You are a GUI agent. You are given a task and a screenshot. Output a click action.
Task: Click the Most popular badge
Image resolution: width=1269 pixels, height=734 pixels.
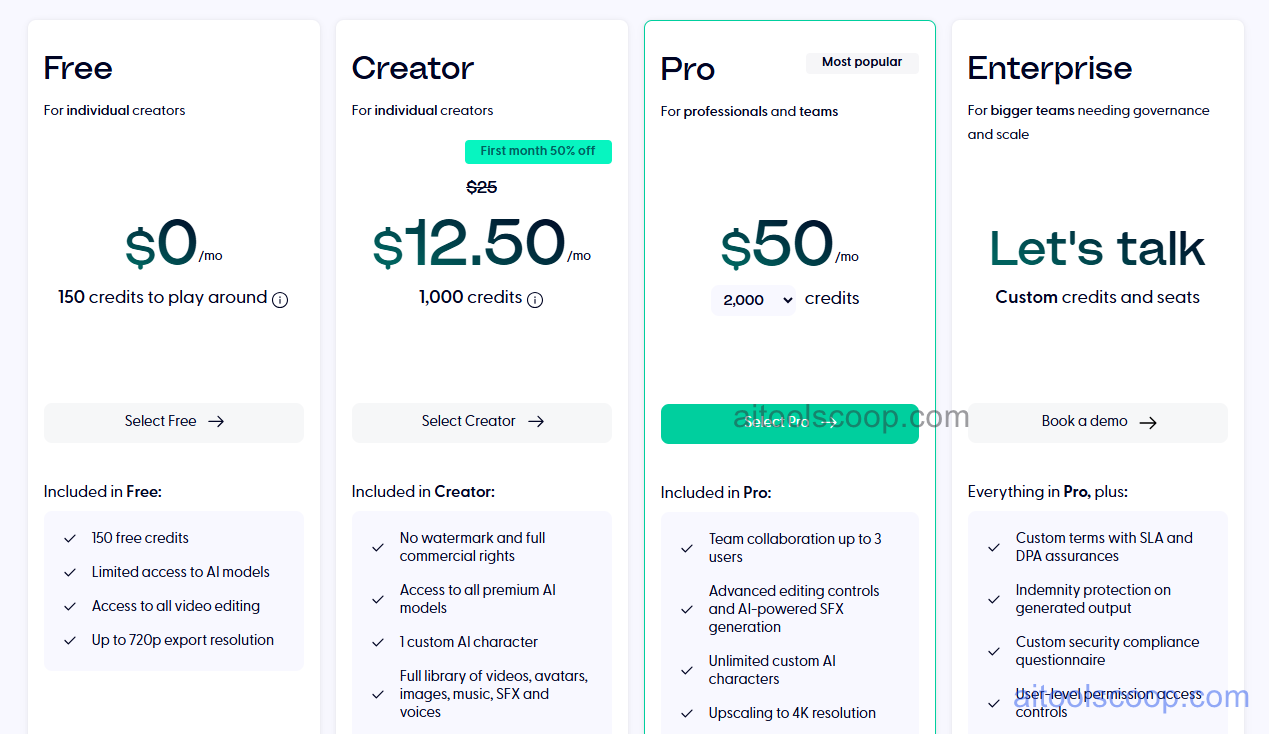point(862,62)
